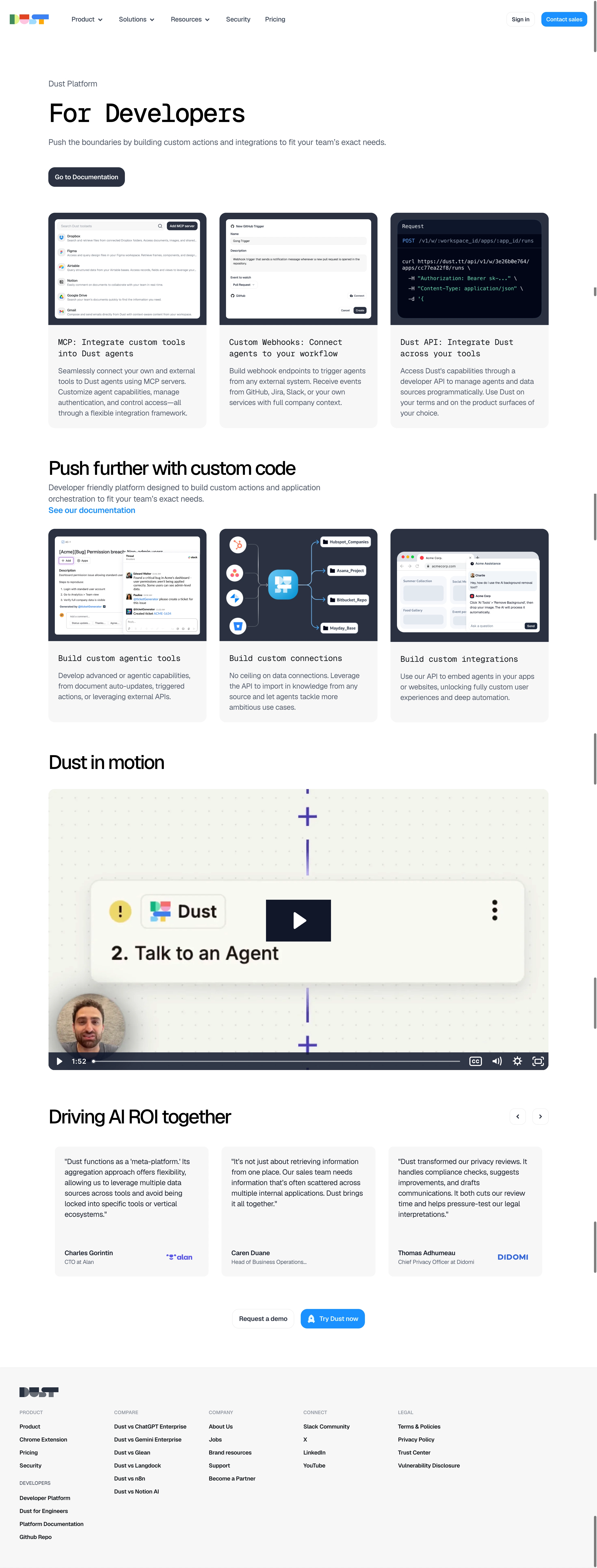Open Build custom agentic tools thumbnail
The image size is (597, 1568).
[x=127, y=585]
